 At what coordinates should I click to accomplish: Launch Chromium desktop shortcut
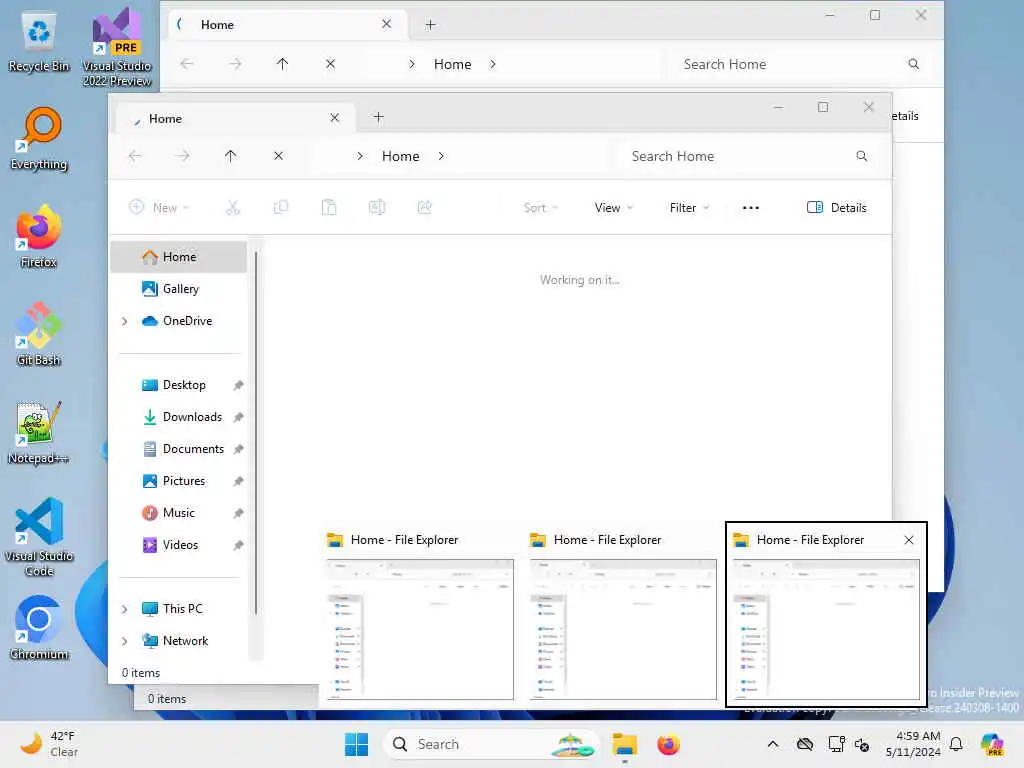(x=39, y=628)
